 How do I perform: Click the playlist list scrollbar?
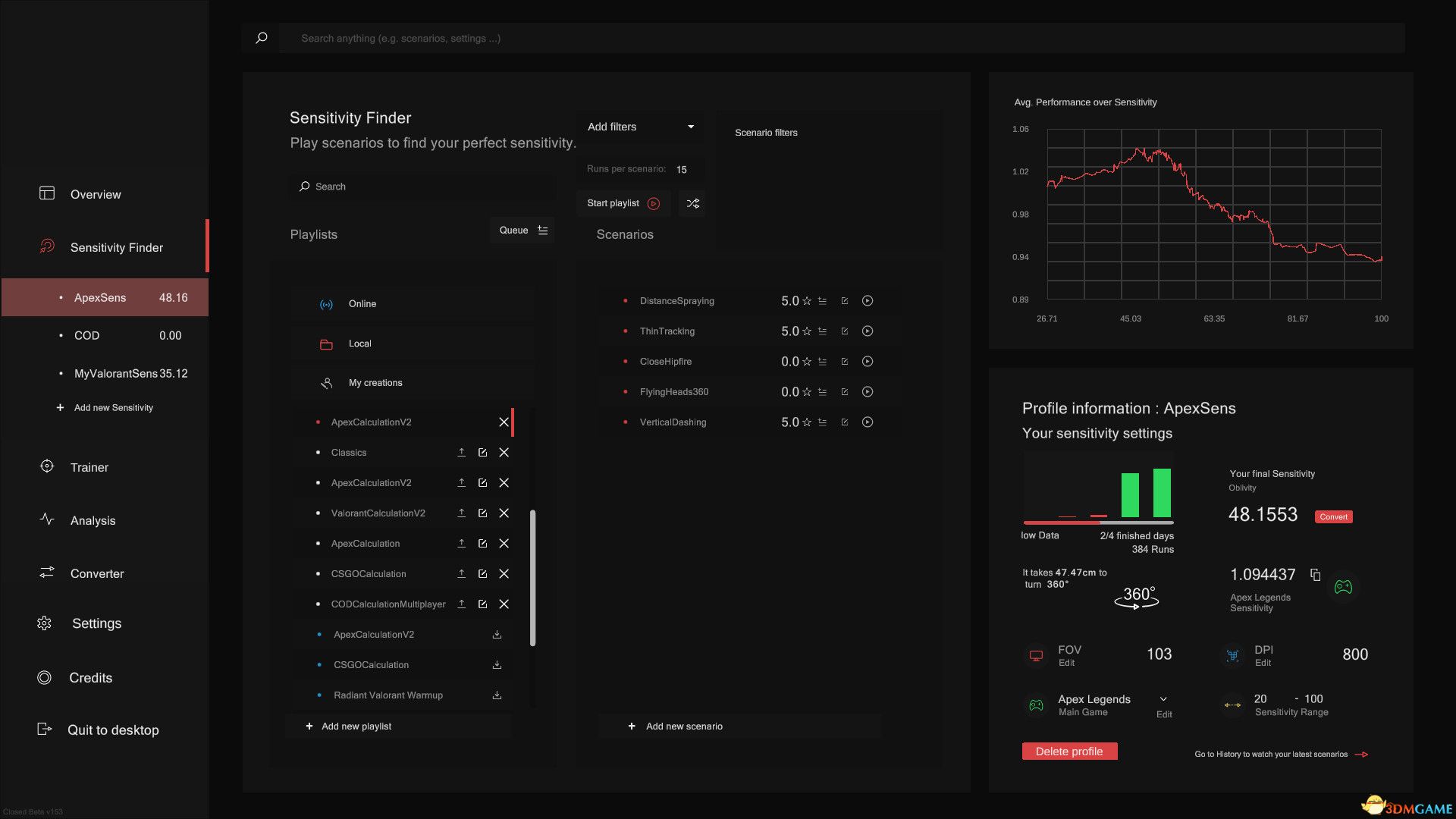[532, 578]
